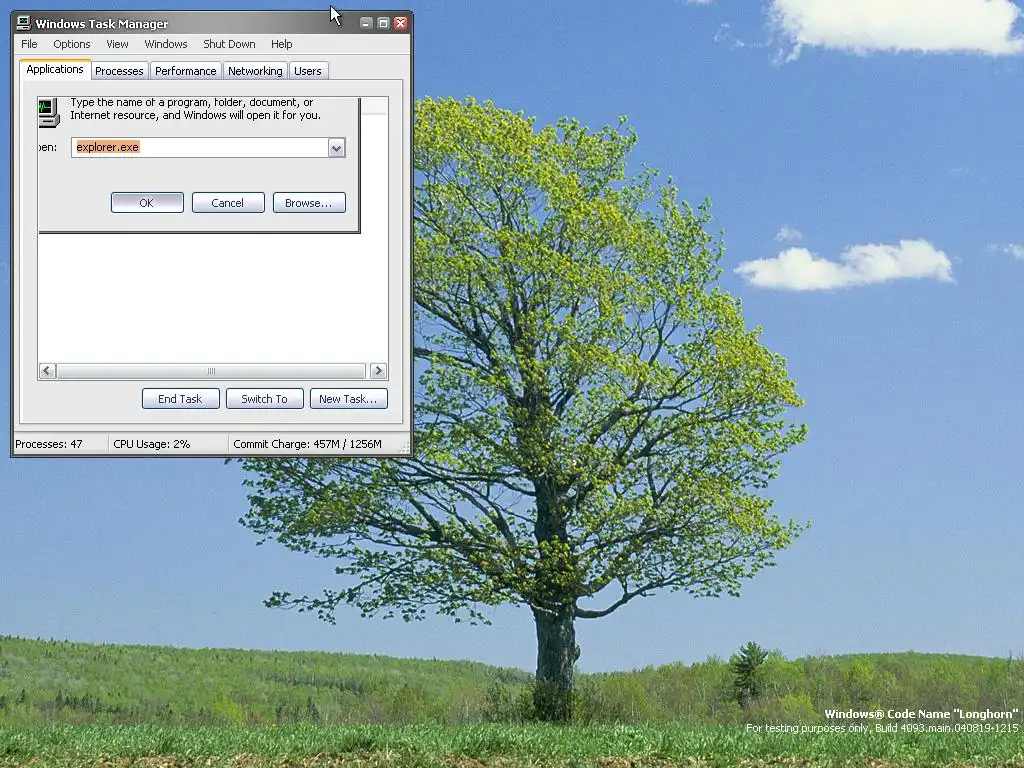Open the View menu
The height and width of the screenshot is (768, 1024).
pos(118,44)
